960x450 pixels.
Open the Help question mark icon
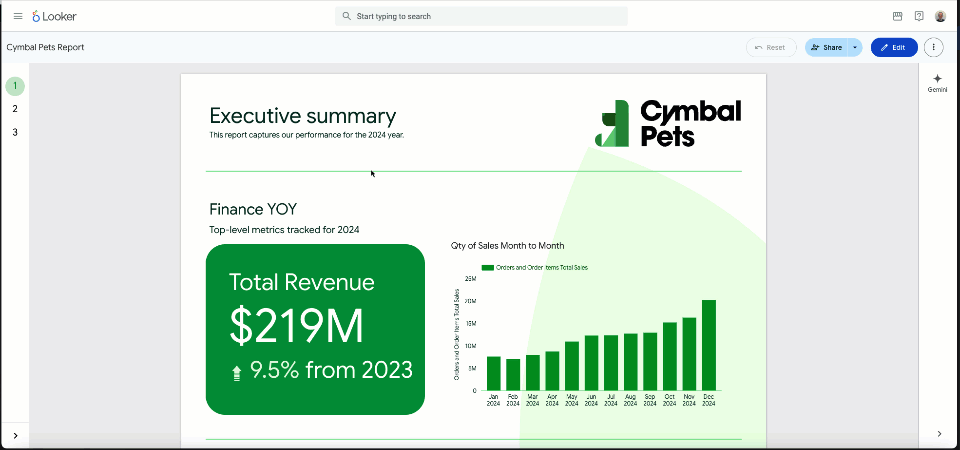919,17
